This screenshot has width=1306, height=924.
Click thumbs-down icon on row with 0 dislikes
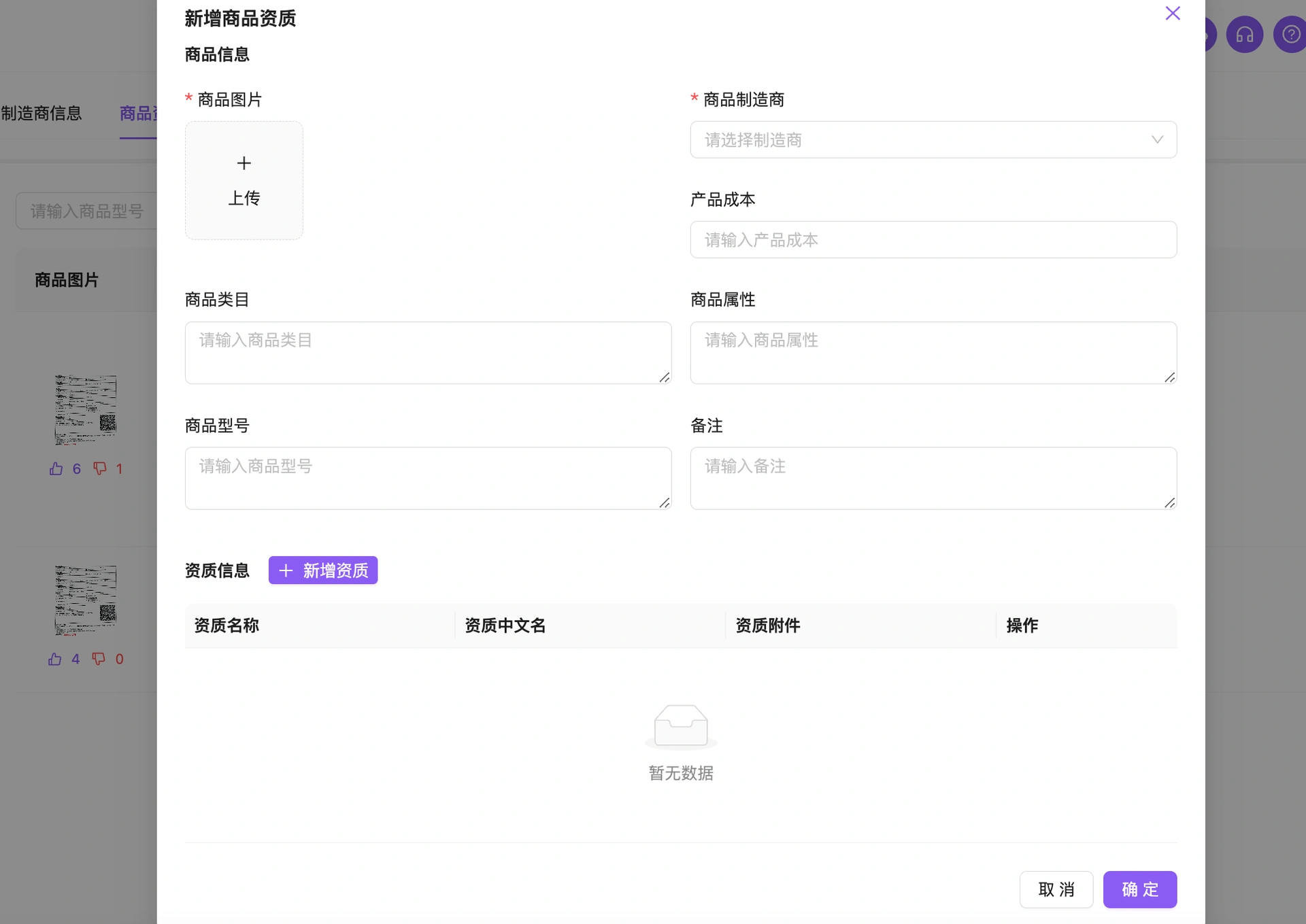pos(99,659)
